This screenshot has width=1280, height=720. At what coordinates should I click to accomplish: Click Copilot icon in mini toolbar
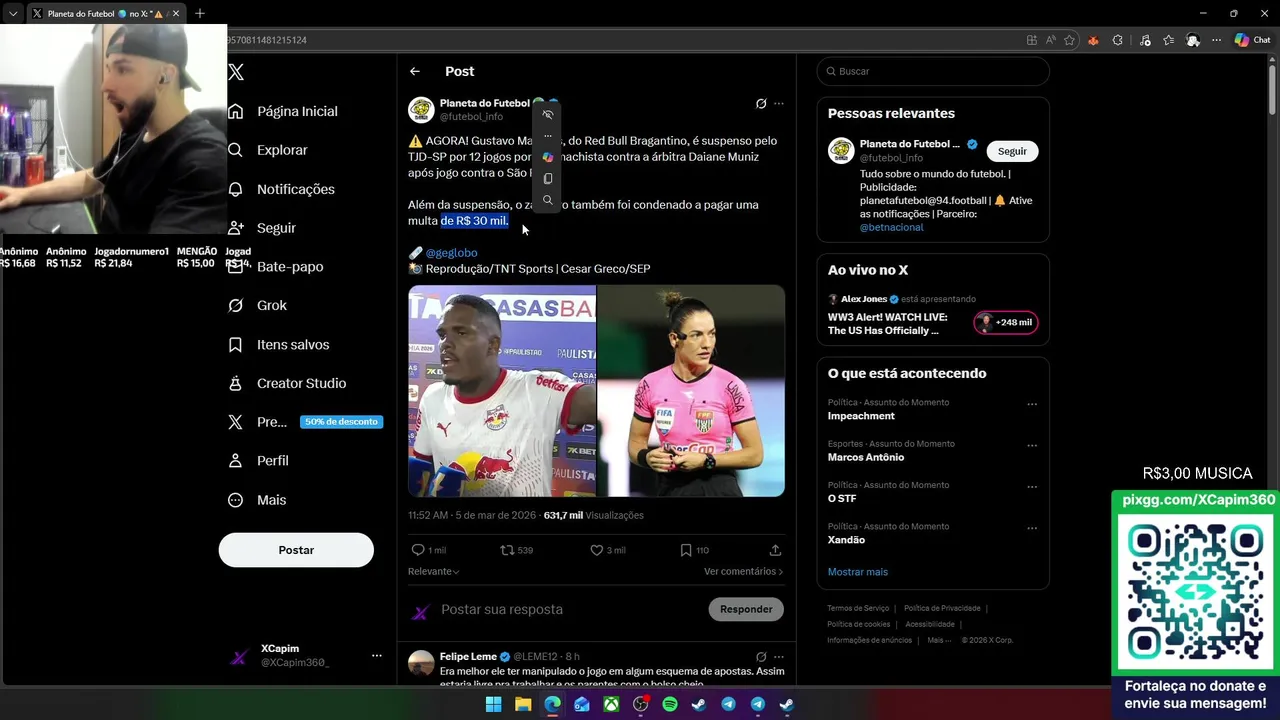[547, 157]
